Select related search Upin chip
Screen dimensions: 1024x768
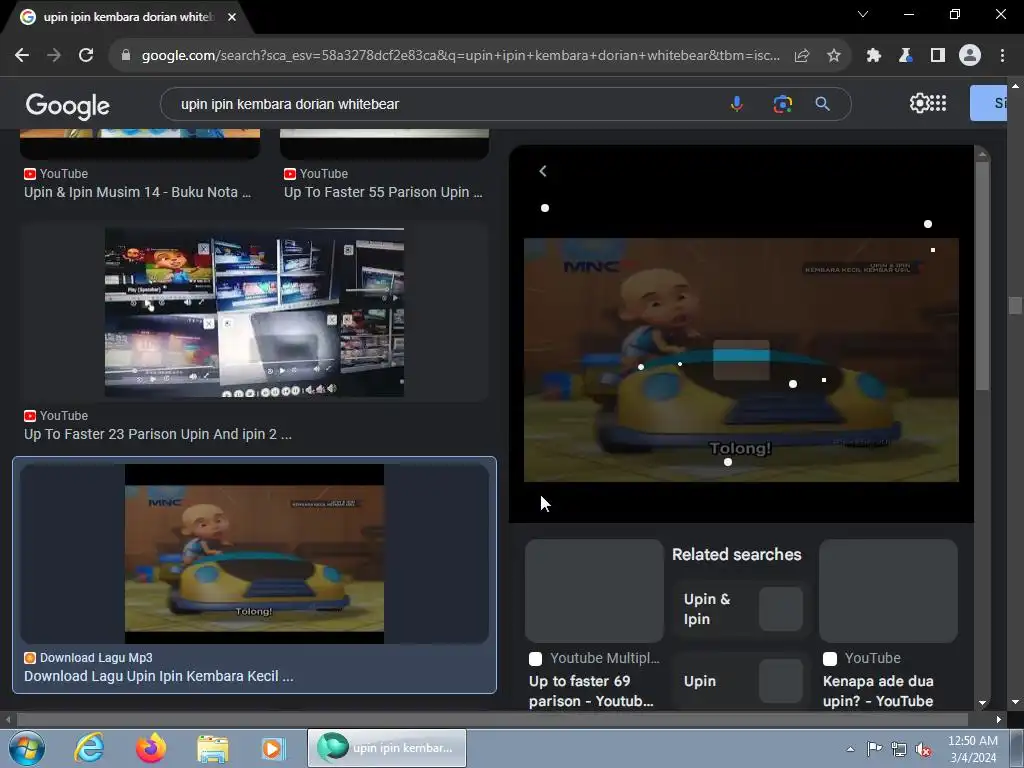tap(741, 680)
